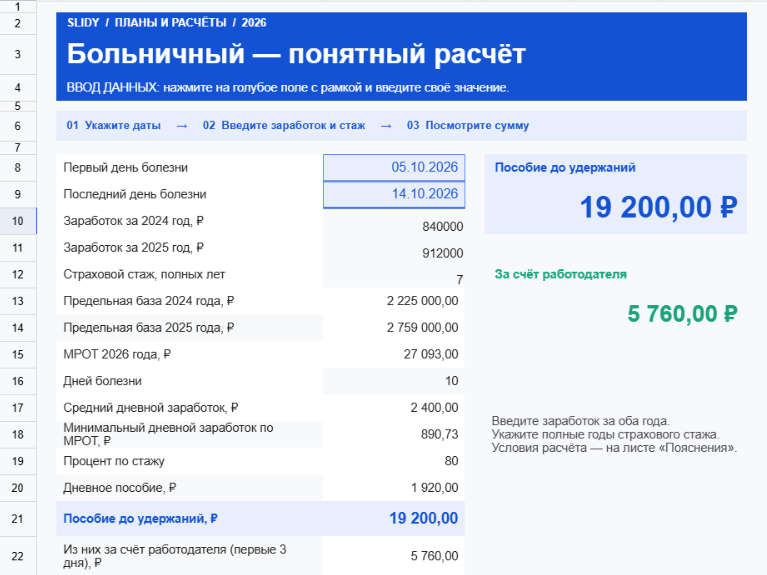Click the 2025 earnings value 912000

point(442,253)
